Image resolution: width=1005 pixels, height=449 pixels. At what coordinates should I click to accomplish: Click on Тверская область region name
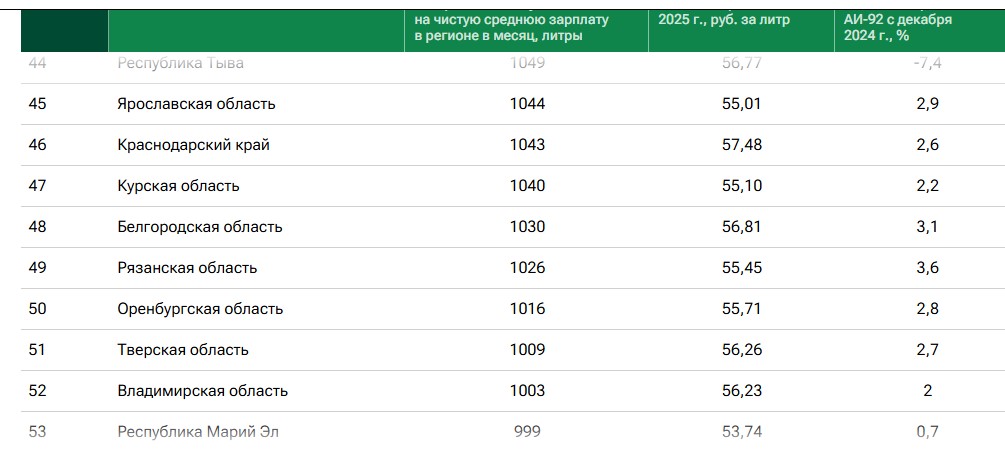click(183, 350)
